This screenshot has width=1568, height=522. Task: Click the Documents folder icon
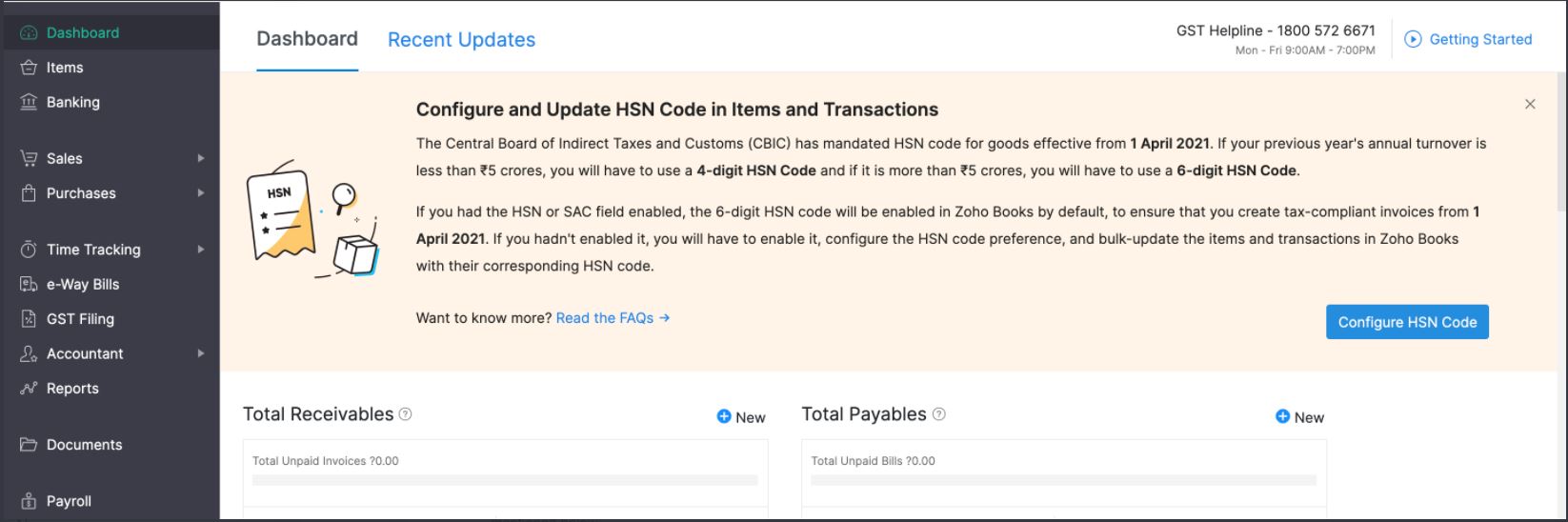29,445
